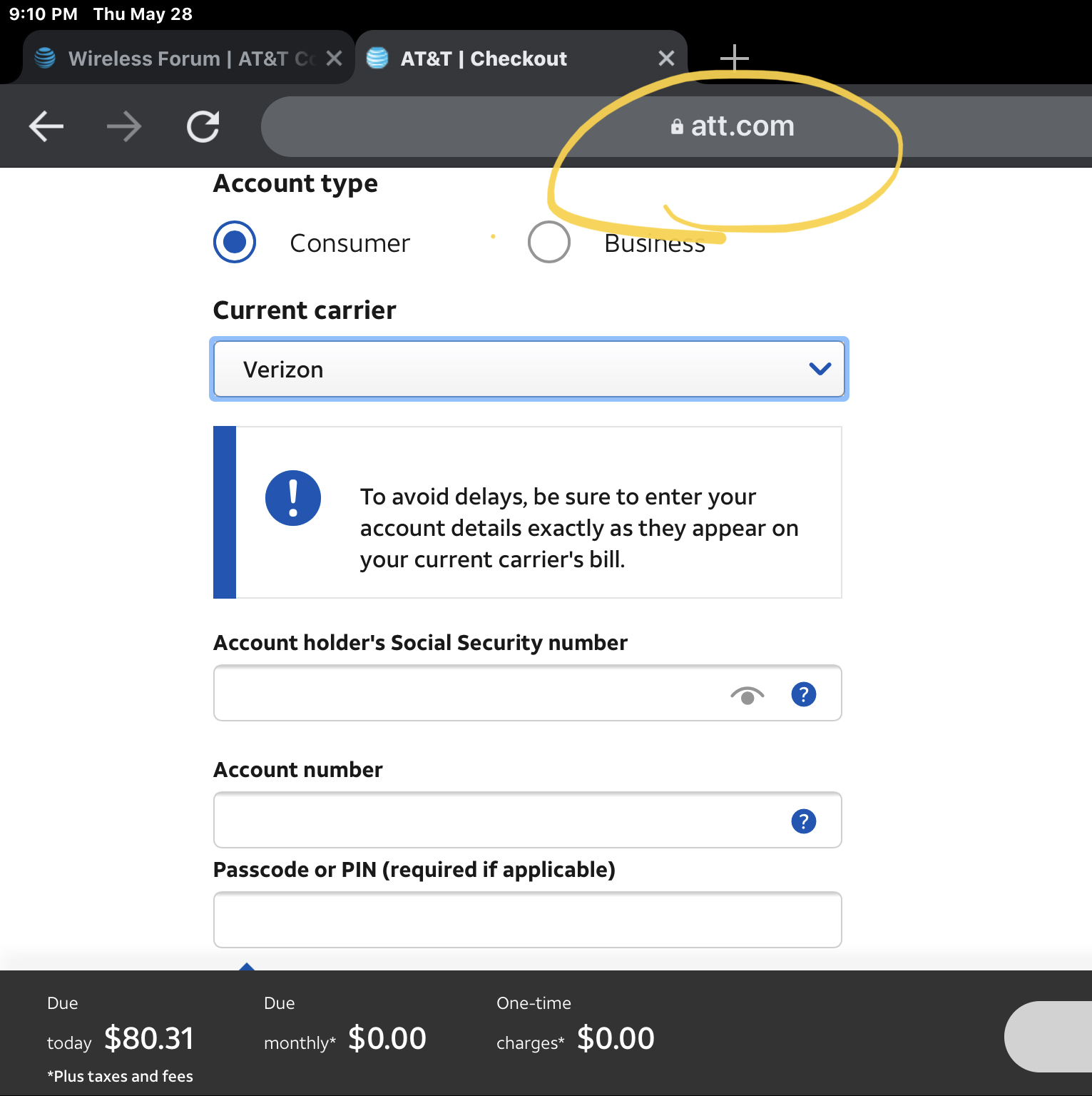Tap the "Passcode or PIN" label
1092x1096 pixels.
pyautogui.click(x=414, y=870)
